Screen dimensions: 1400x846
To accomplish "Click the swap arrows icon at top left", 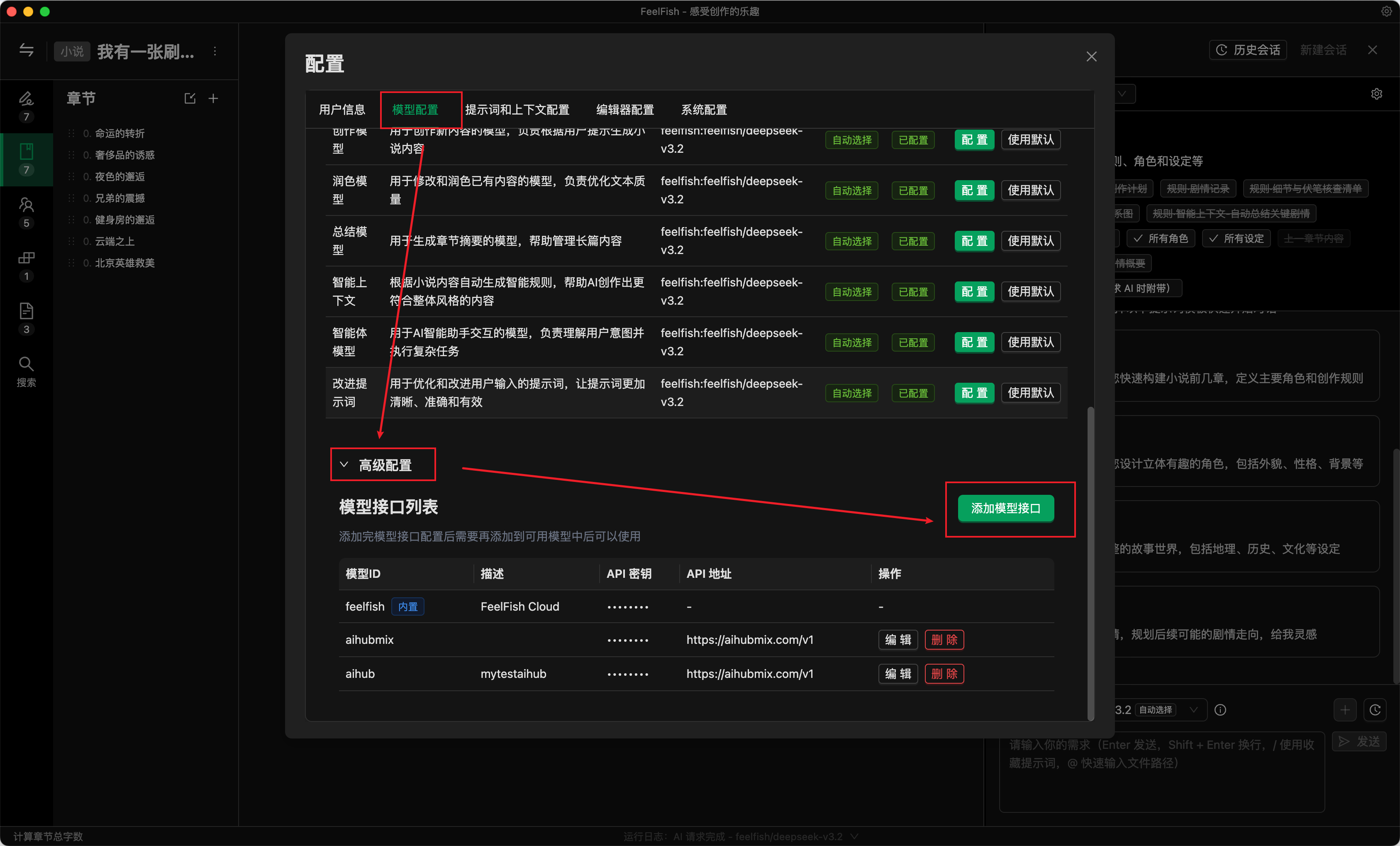I will pos(26,51).
